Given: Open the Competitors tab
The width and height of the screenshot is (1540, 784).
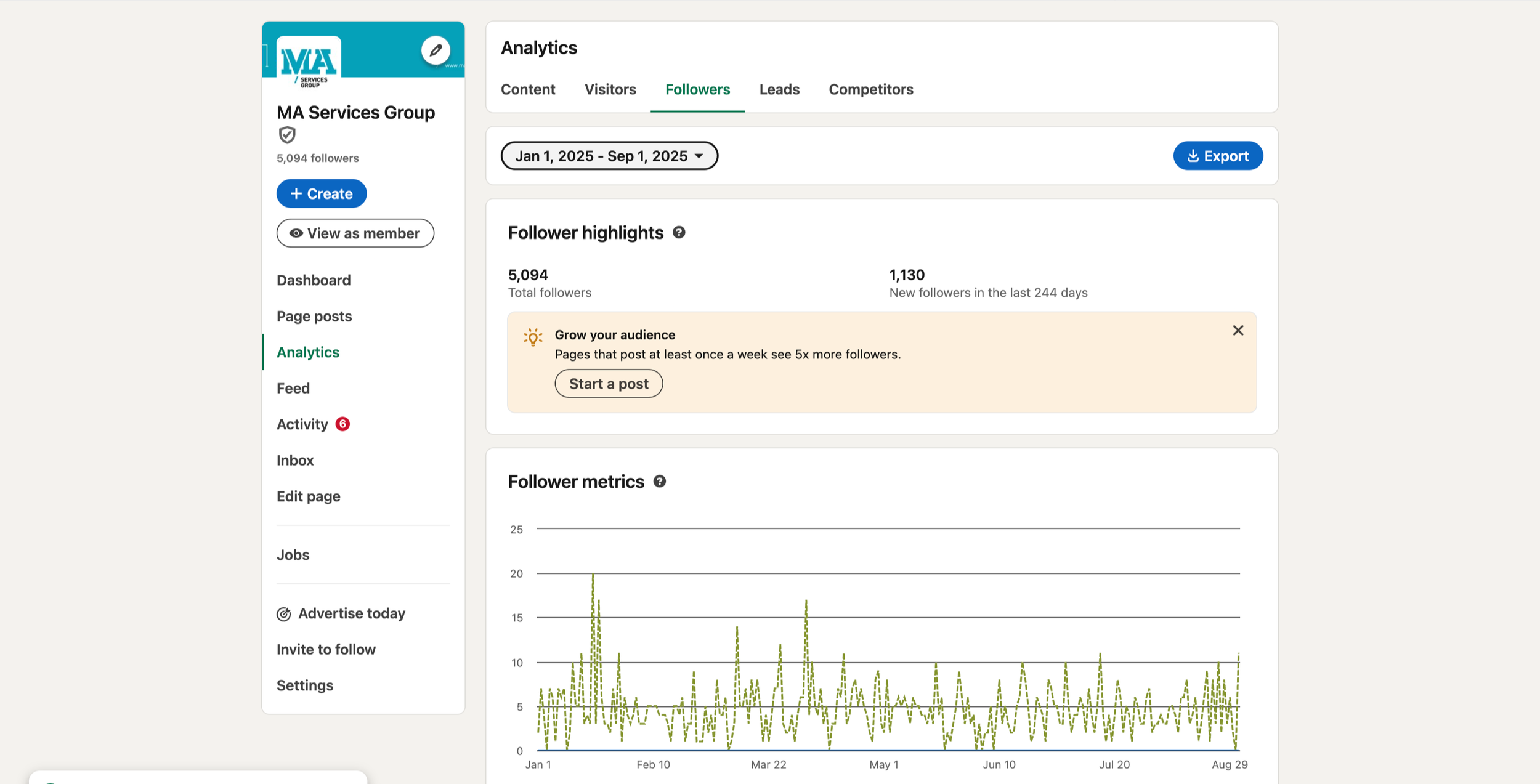Looking at the screenshot, I should pos(871,89).
